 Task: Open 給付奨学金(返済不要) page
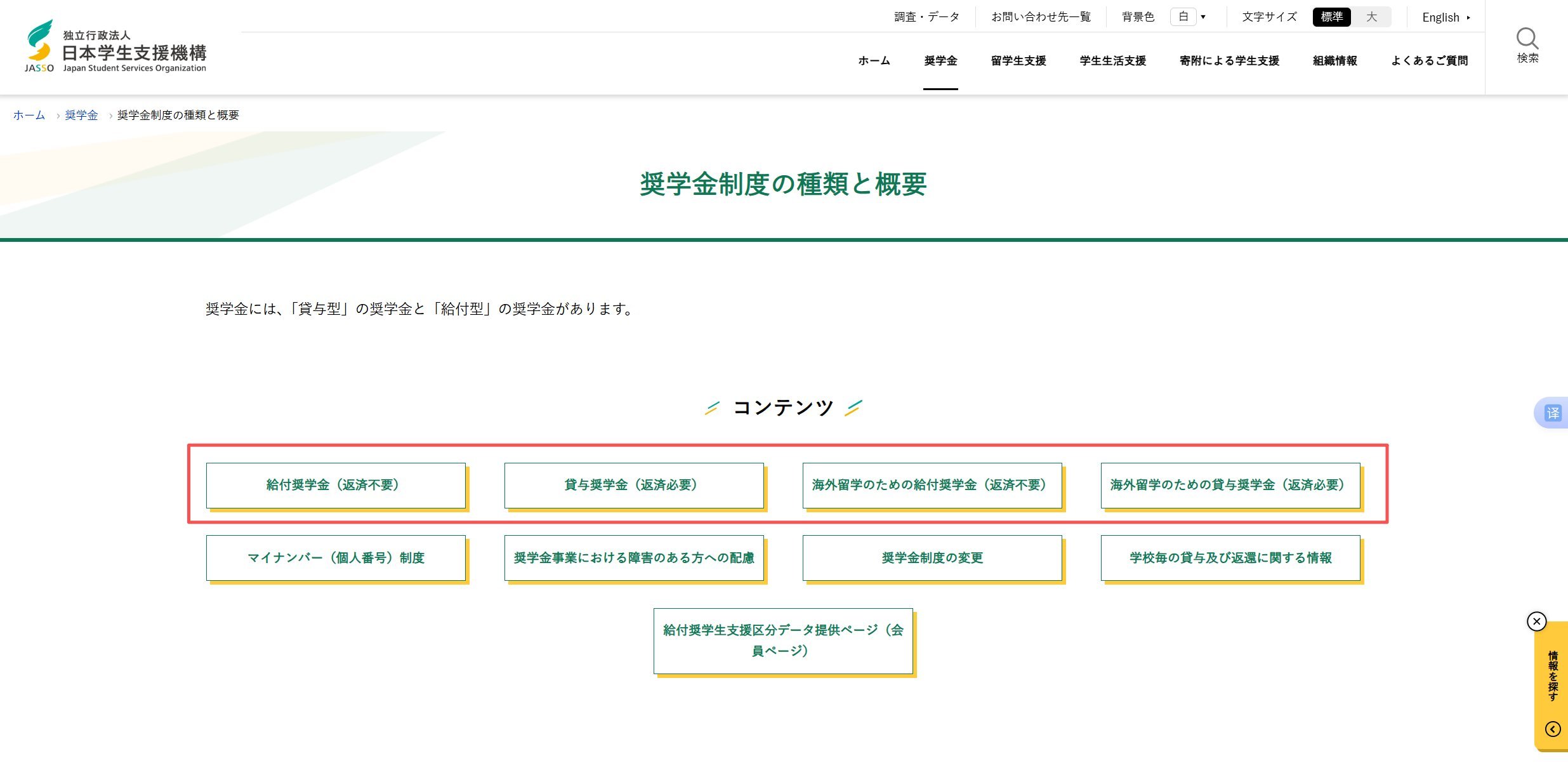pyautogui.click(x=336, y=485)
